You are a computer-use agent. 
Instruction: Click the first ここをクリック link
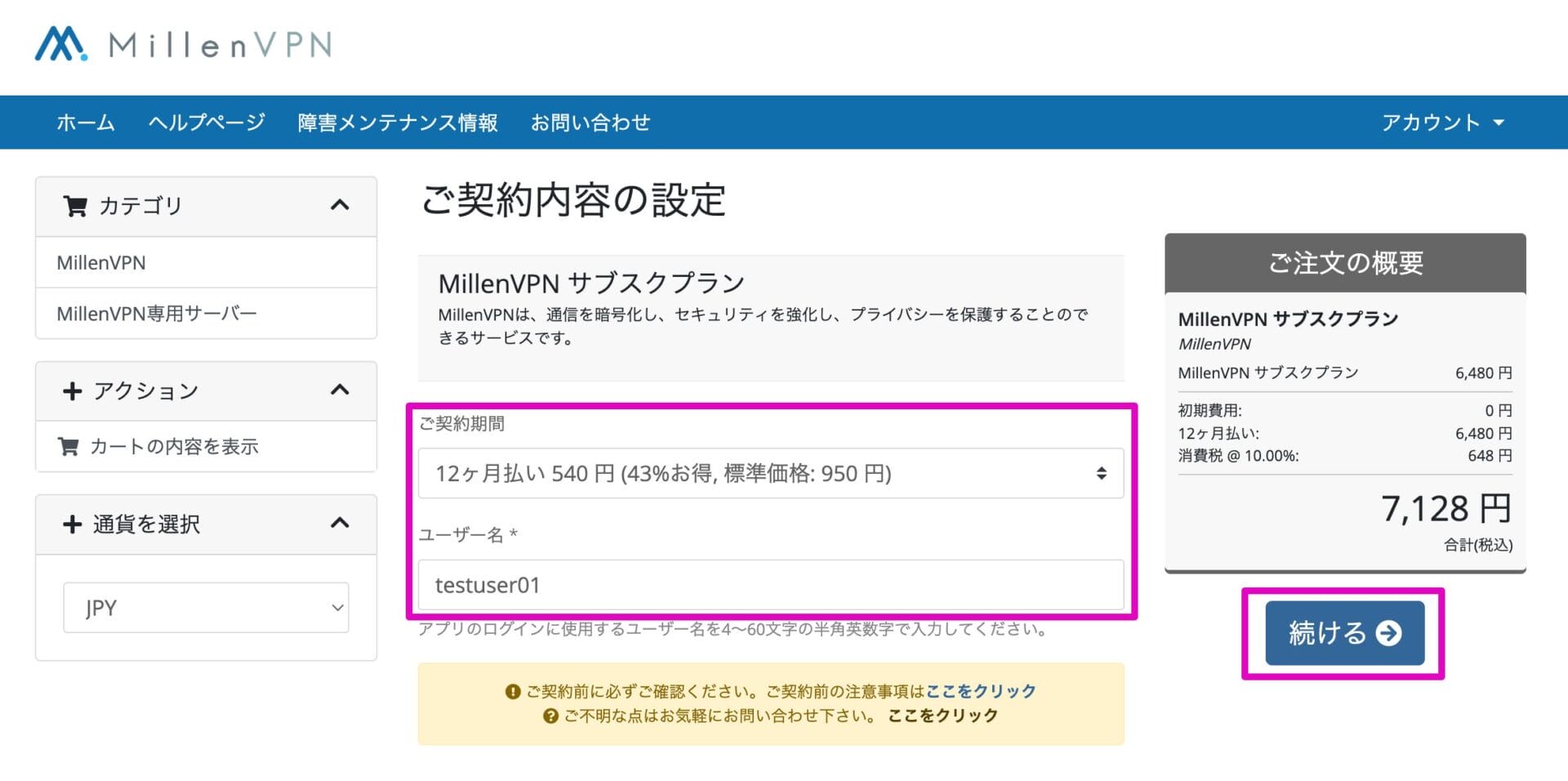pos(980,690)
